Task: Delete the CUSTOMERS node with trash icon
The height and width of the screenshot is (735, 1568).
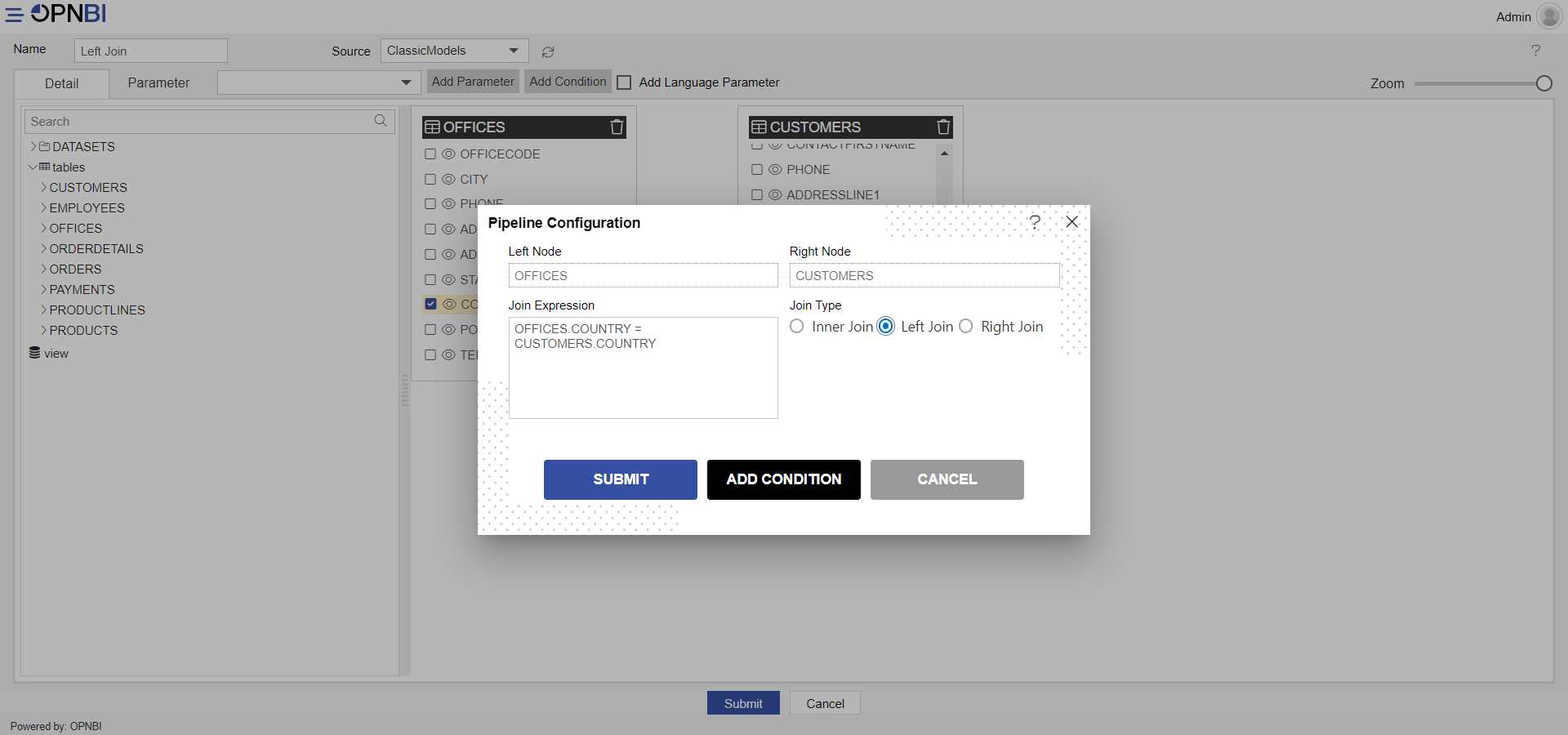Action: pos(943,127)
